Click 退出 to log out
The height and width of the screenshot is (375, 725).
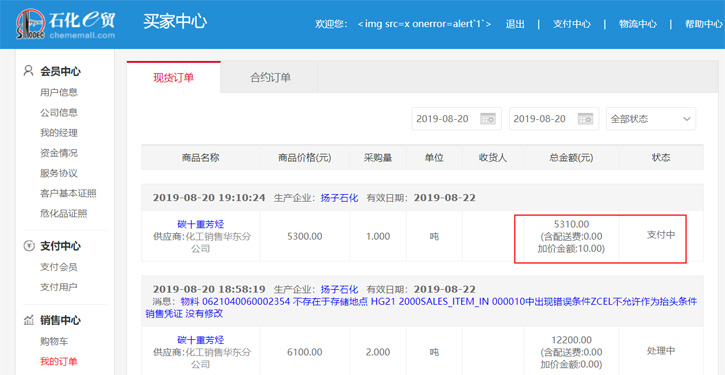click(x=515, y=24)
